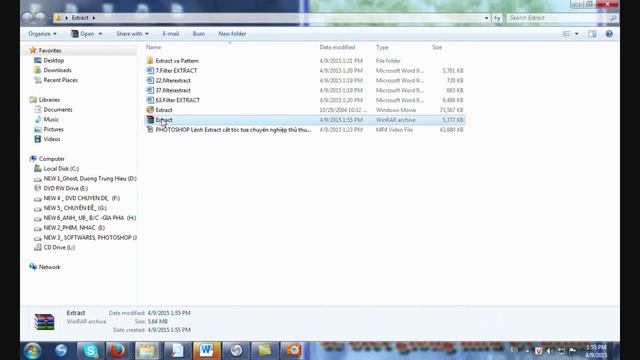640x360 pixels.
Task: Open NEW 1_Ghost, Duong Trung Hieu (D:) drive
Action: coord(90,178)
